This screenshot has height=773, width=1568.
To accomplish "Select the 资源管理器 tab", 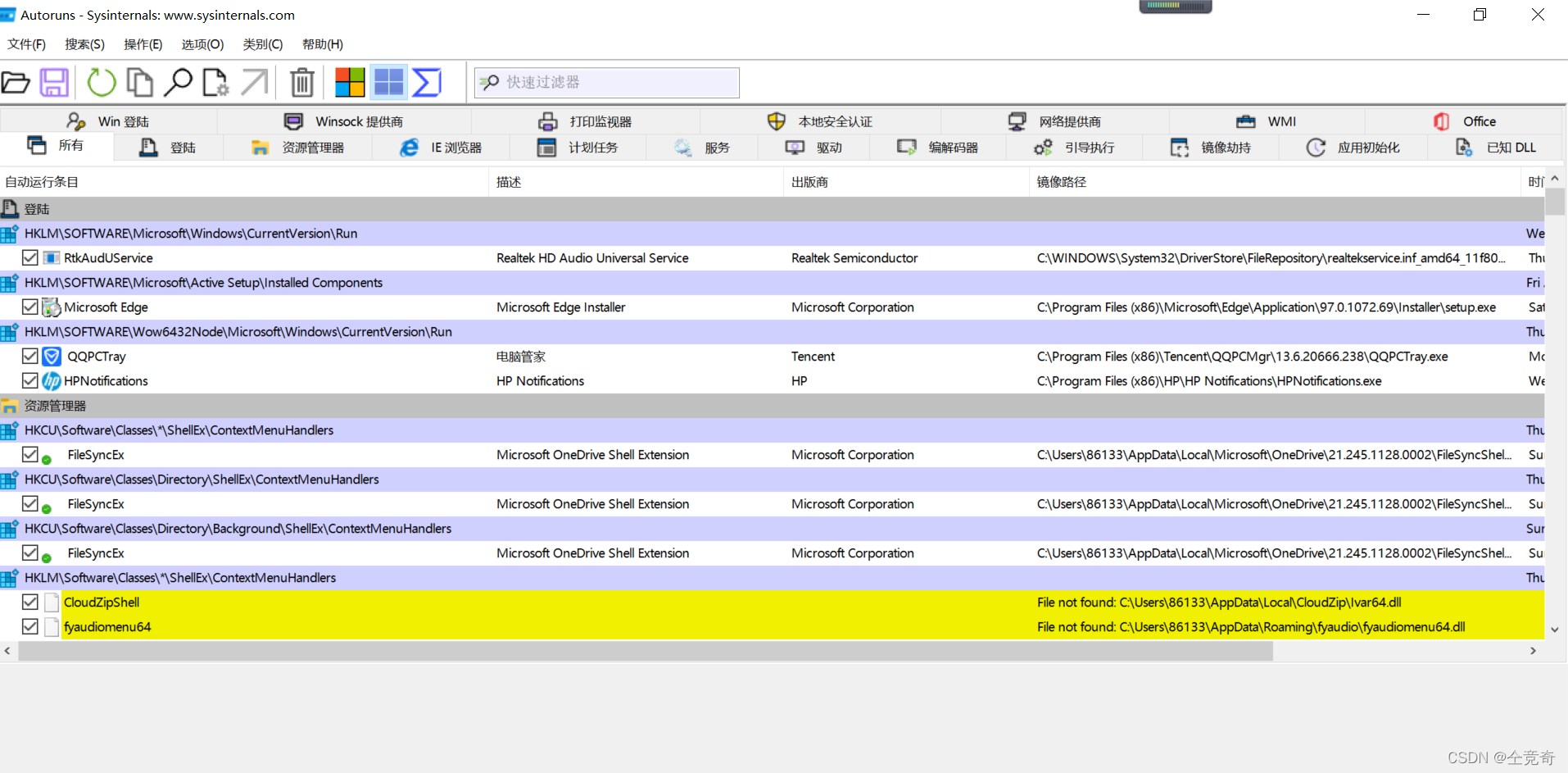I will [298, 148].
